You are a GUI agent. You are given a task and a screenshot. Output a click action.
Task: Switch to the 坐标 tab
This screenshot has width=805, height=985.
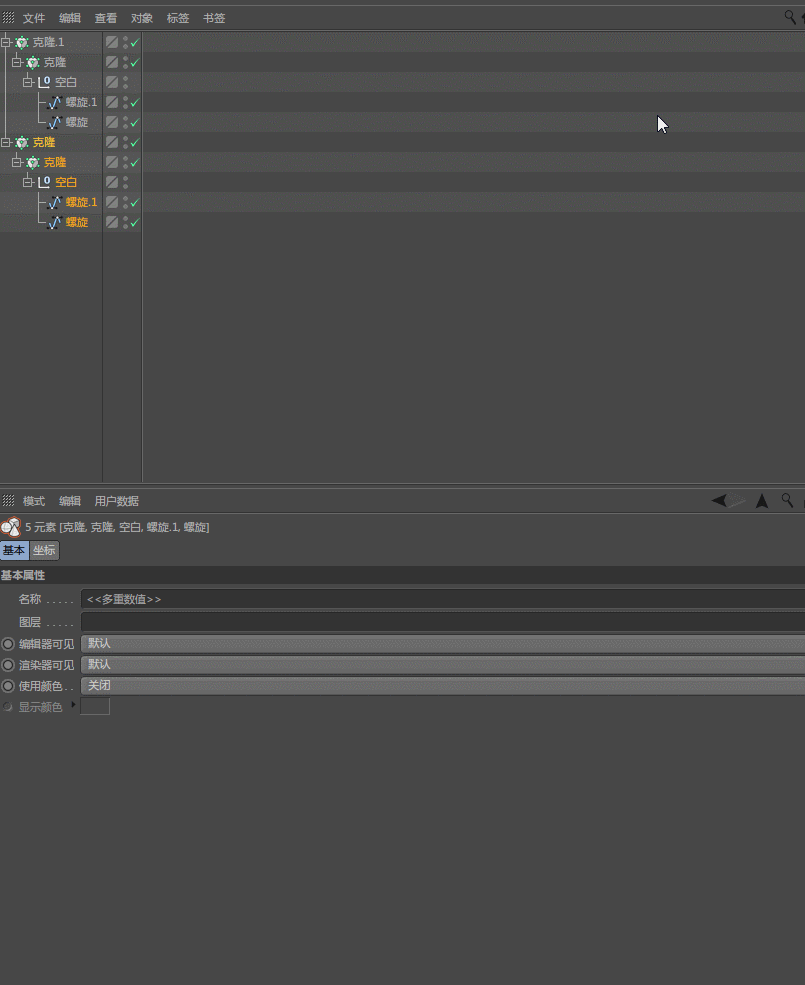click(x=44, y=550)
